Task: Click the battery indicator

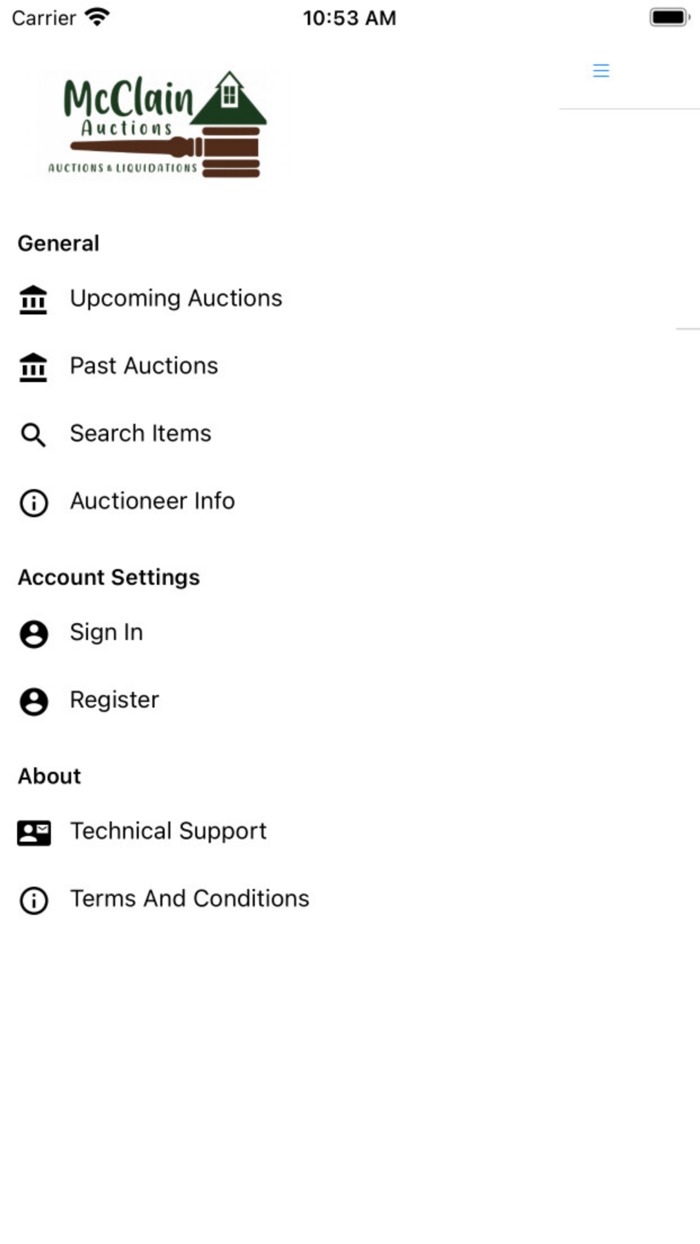Action: coord(667,15)
